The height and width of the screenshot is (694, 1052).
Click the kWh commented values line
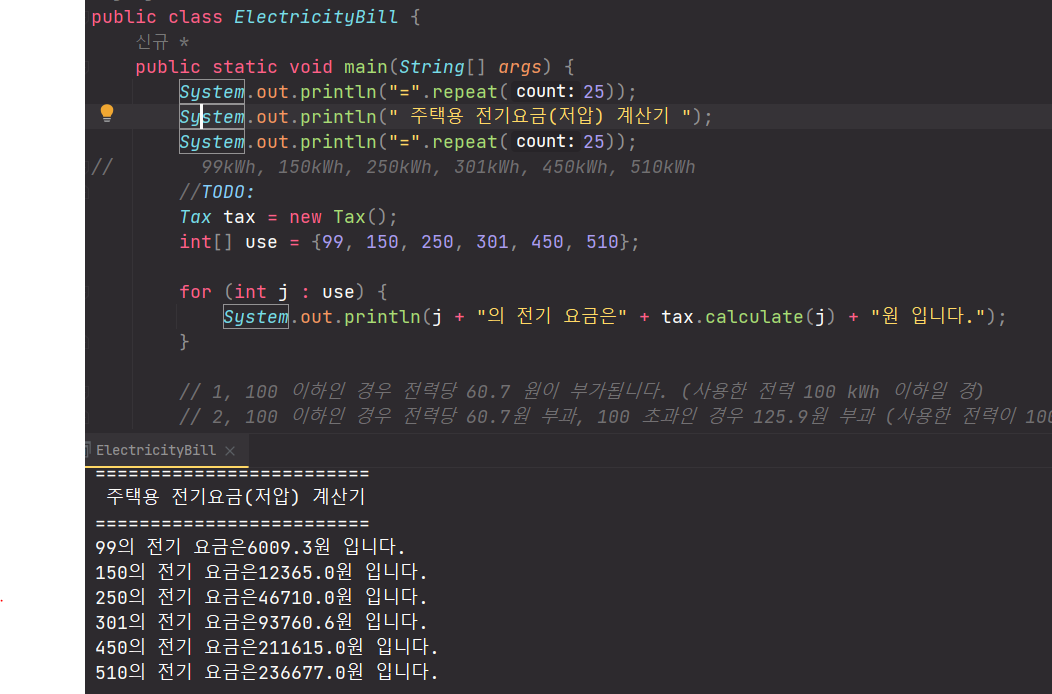coord(448,167)
